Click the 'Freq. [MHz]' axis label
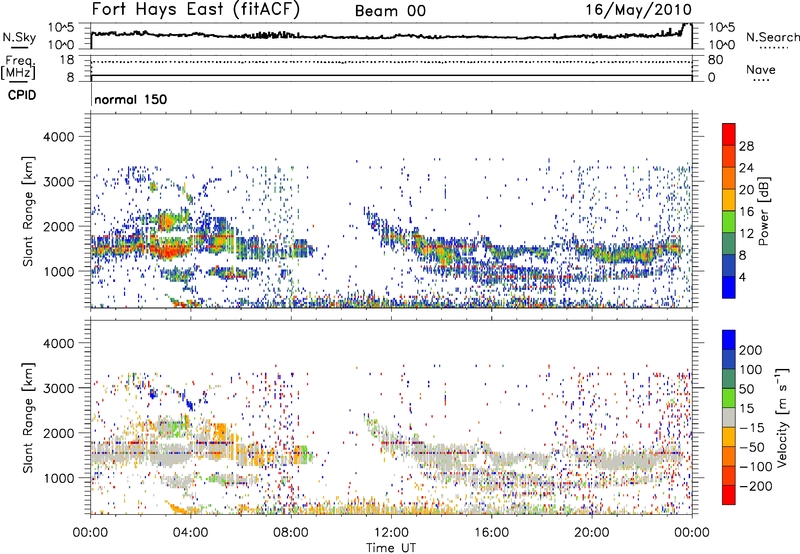 click(18, 67)
